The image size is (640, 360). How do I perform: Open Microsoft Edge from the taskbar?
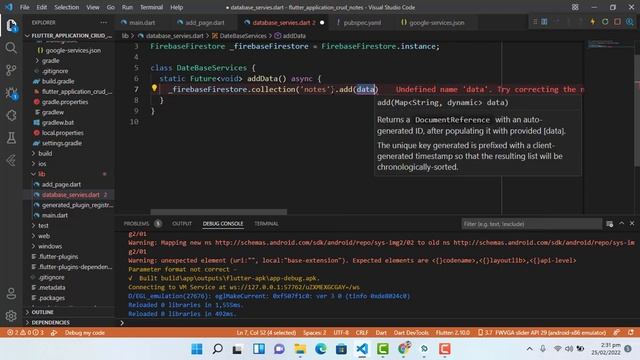click(x=321, y=349)
